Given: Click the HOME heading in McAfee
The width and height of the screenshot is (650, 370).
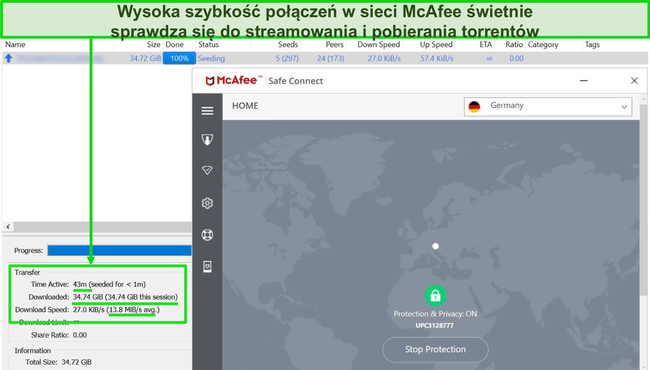Looking at the screenshot, I should point(245,106).
